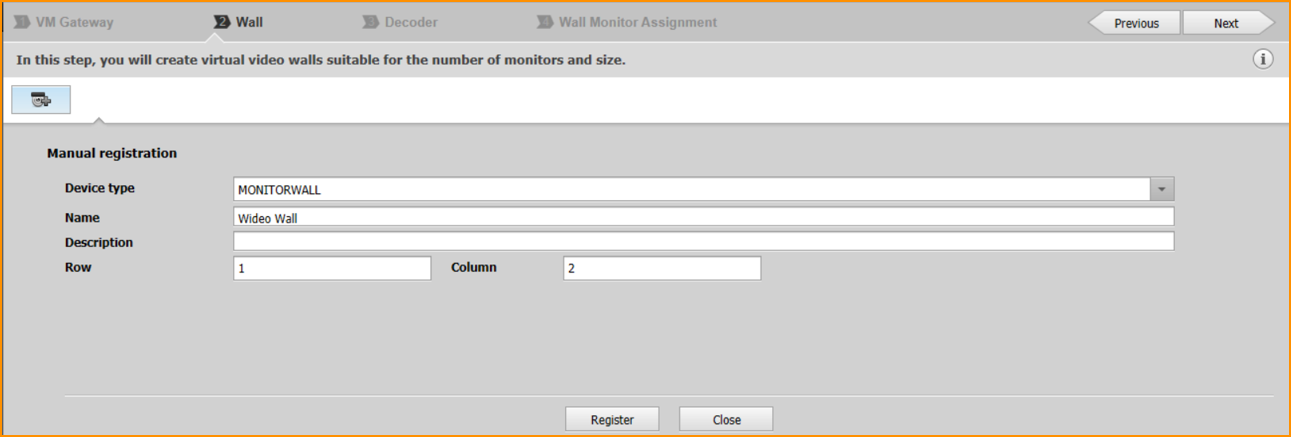
Task: Click the step icon beside Decoder
Action: 371,22
